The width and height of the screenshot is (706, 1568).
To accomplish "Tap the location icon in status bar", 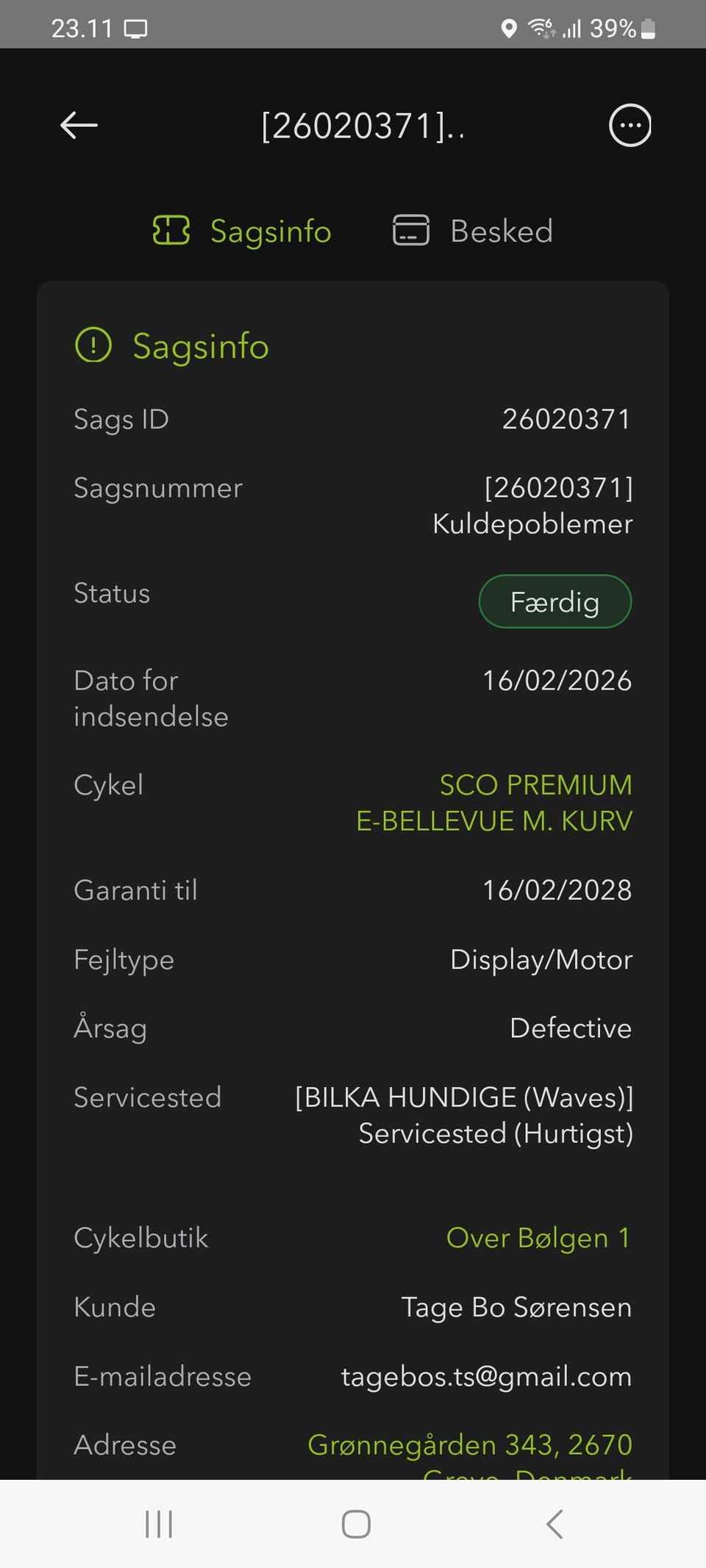I will click(x=508, y=29).
